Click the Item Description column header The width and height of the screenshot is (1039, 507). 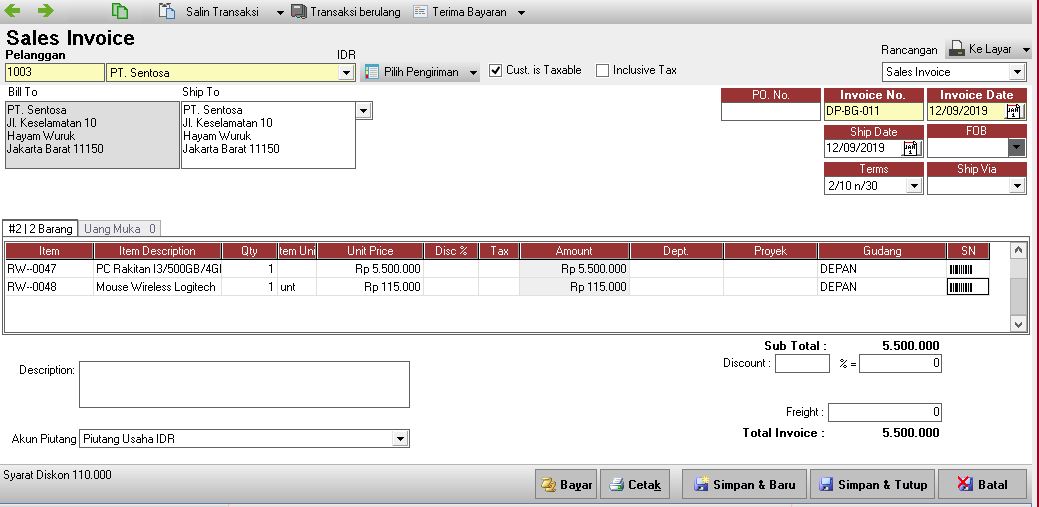(x=158, y=251)
